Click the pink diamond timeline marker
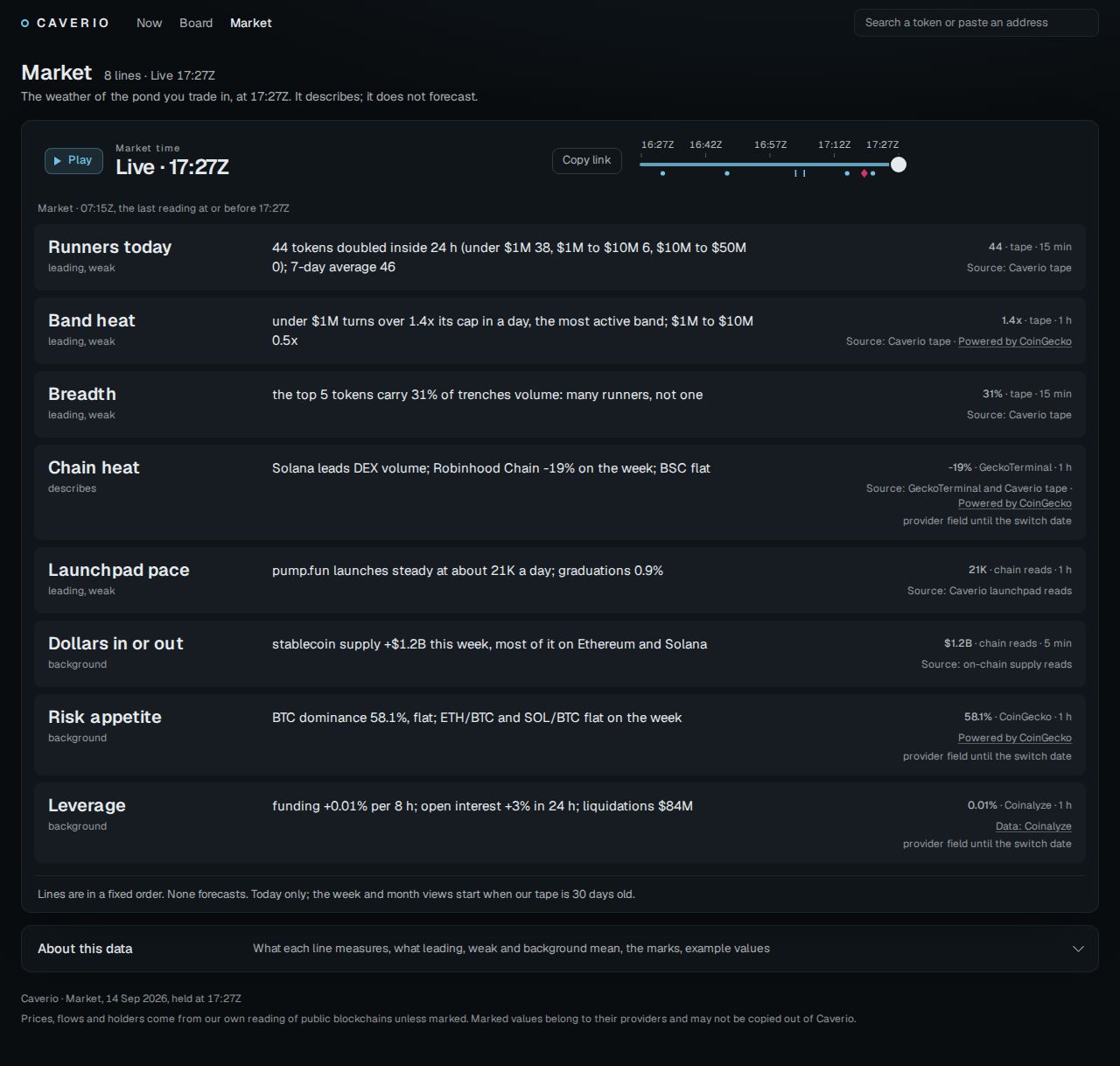Image resolution: width=1120 pixels, height=1066 pixels. [864, 173]
